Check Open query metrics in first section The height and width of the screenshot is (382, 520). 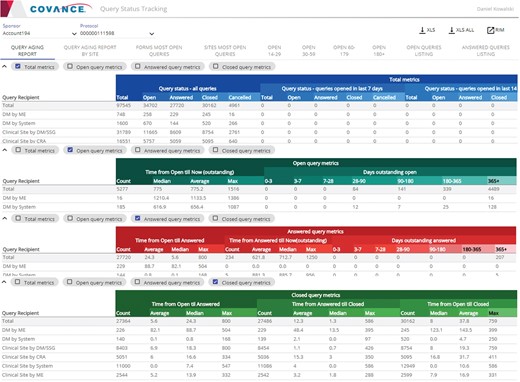tap(70, 66)
